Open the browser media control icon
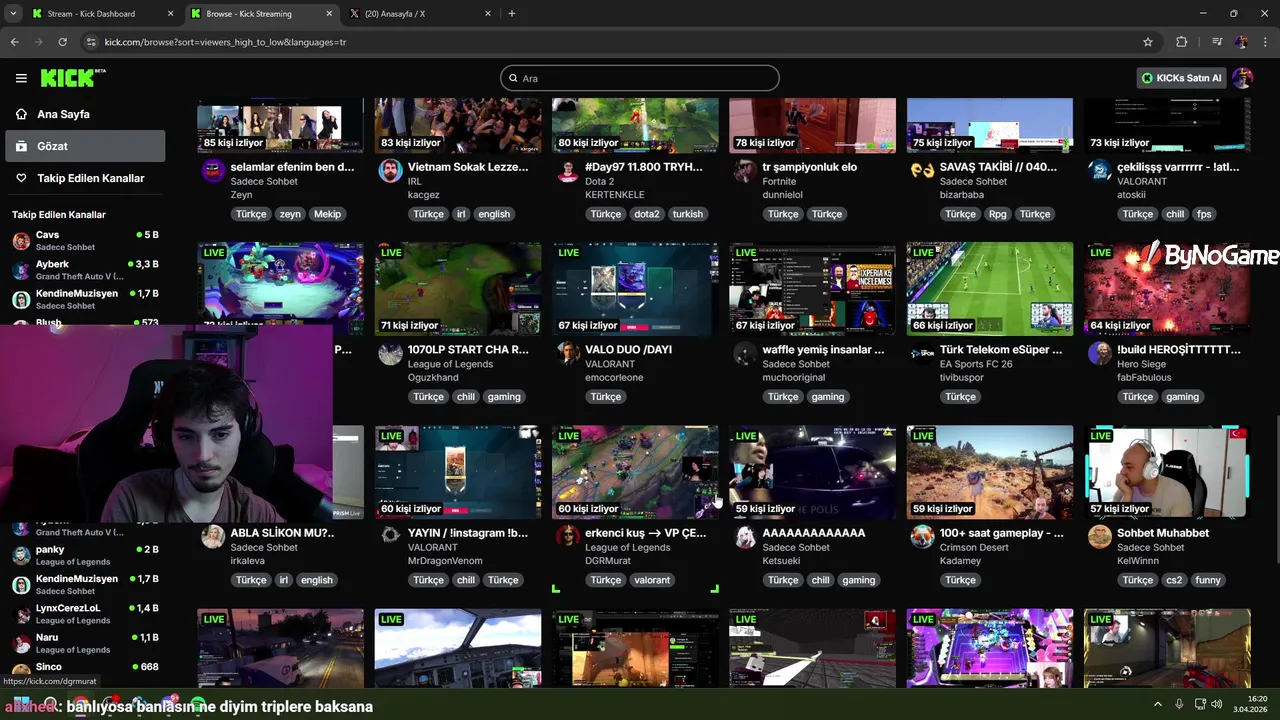1280x720 pixels. click(1217, 42)
